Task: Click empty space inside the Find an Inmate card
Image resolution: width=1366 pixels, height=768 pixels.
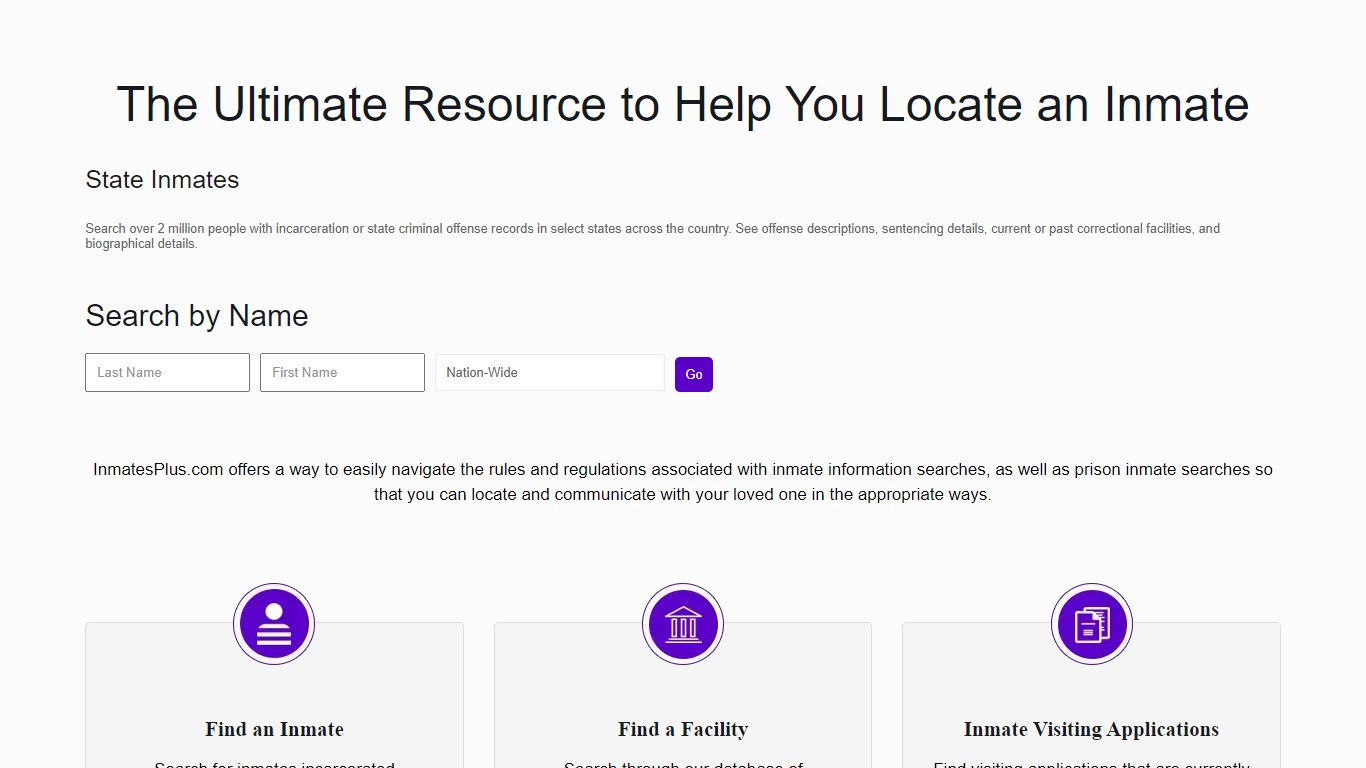Action: click(140, 680)
